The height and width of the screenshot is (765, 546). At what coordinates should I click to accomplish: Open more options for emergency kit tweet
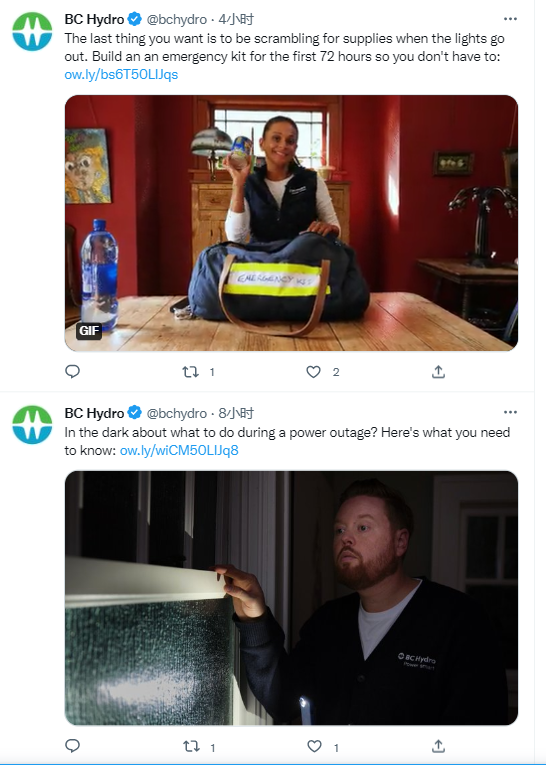tap(510, 19)
